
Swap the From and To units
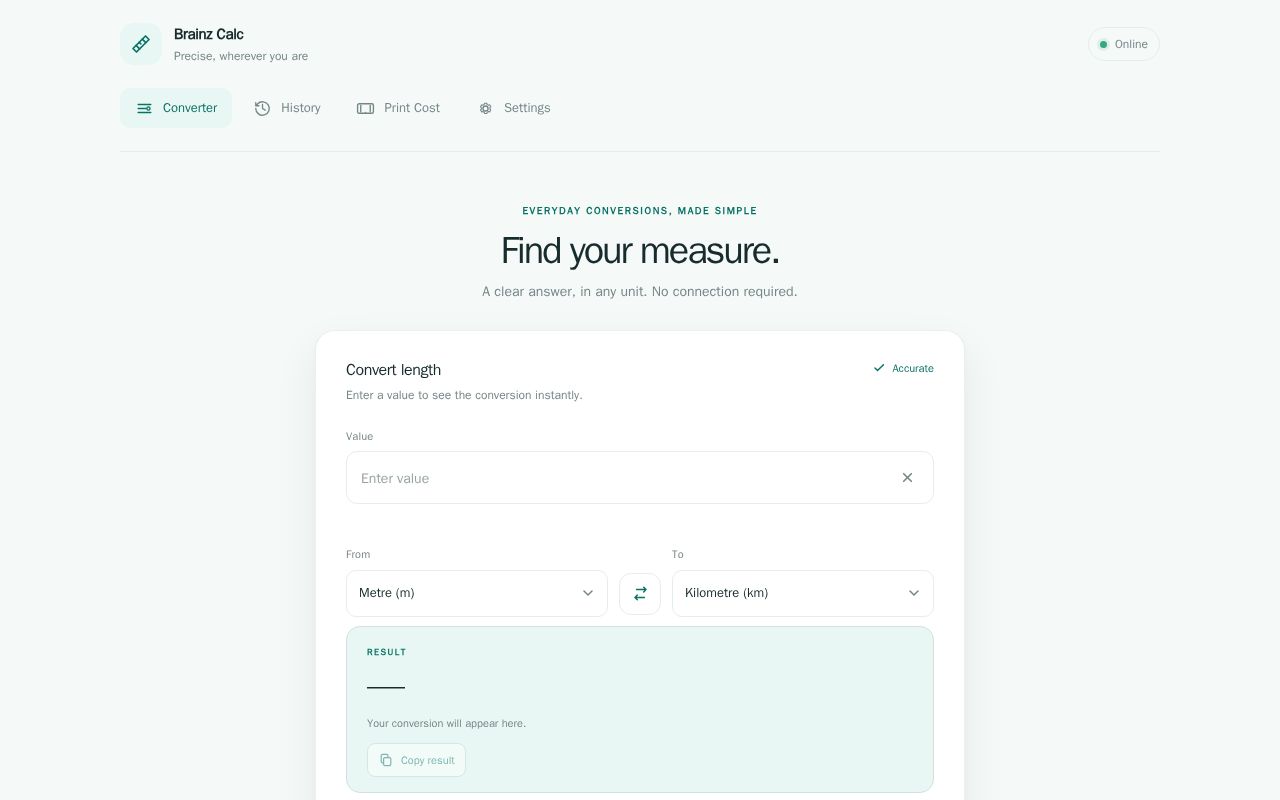pos(640,594)
